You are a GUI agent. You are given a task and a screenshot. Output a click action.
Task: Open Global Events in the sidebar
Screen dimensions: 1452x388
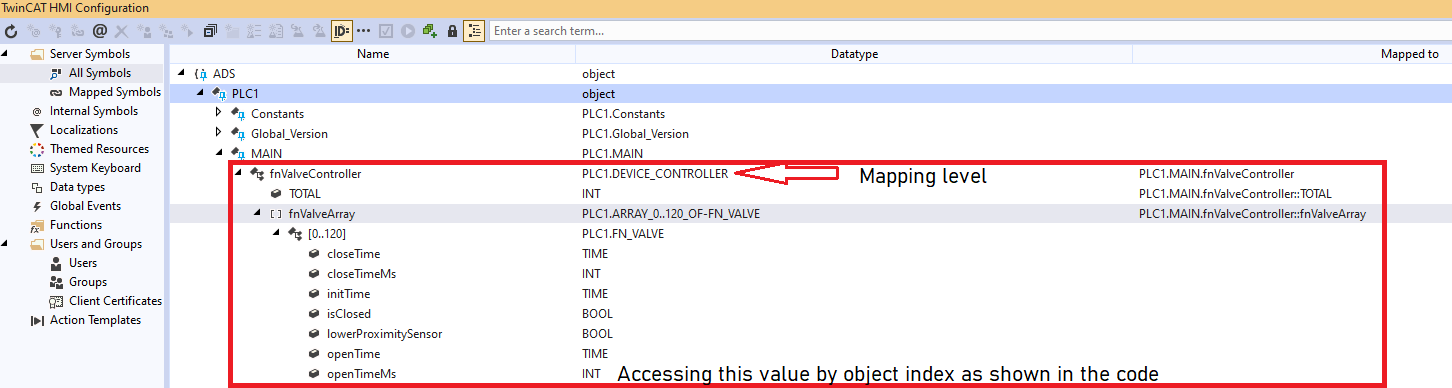pyautogui.click(x=85, y=206)
